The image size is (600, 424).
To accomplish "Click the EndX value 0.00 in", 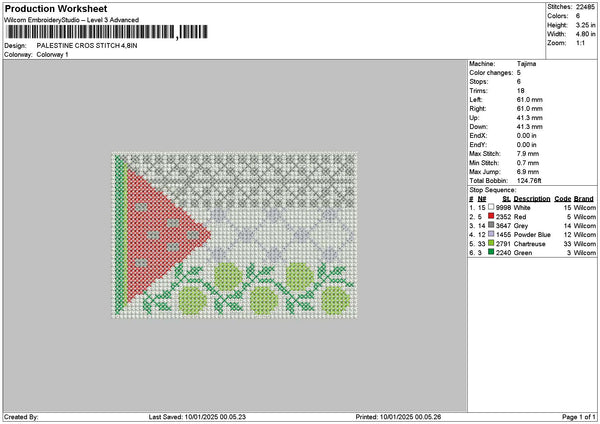I will click(527, 136).
